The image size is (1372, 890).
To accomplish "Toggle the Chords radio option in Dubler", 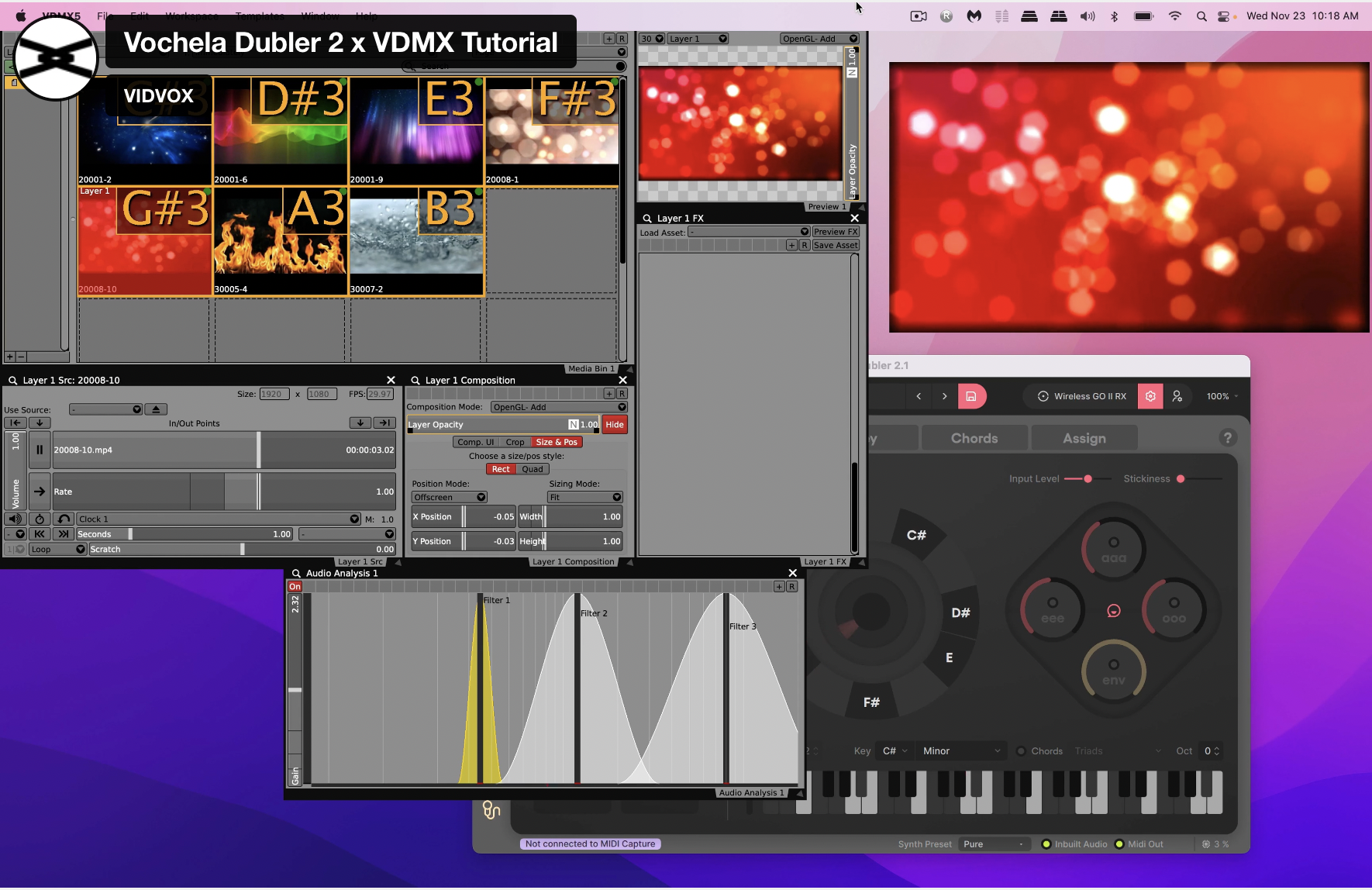I will point(1021,751).
